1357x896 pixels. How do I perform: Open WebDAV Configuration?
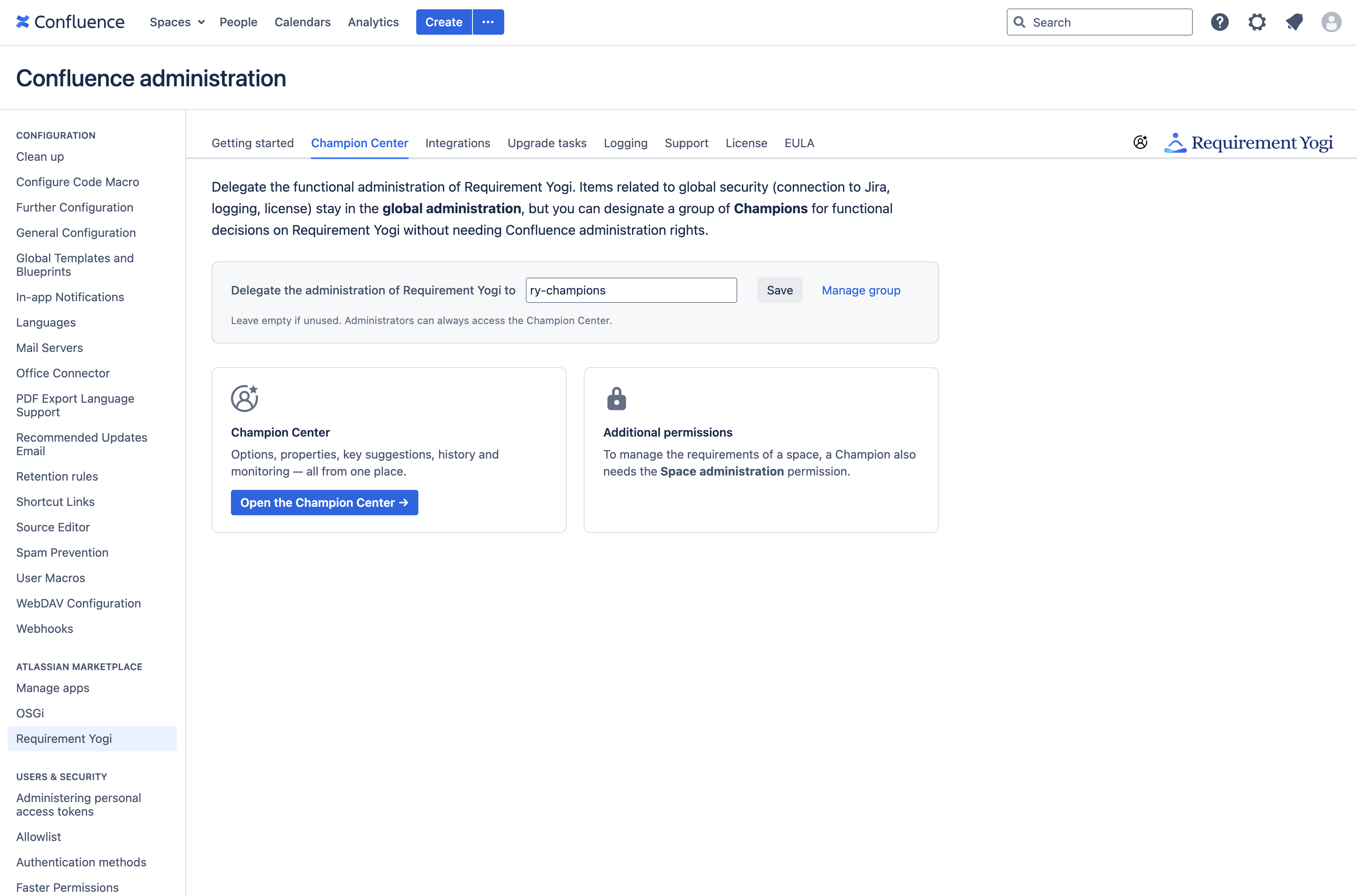(79, 603)
